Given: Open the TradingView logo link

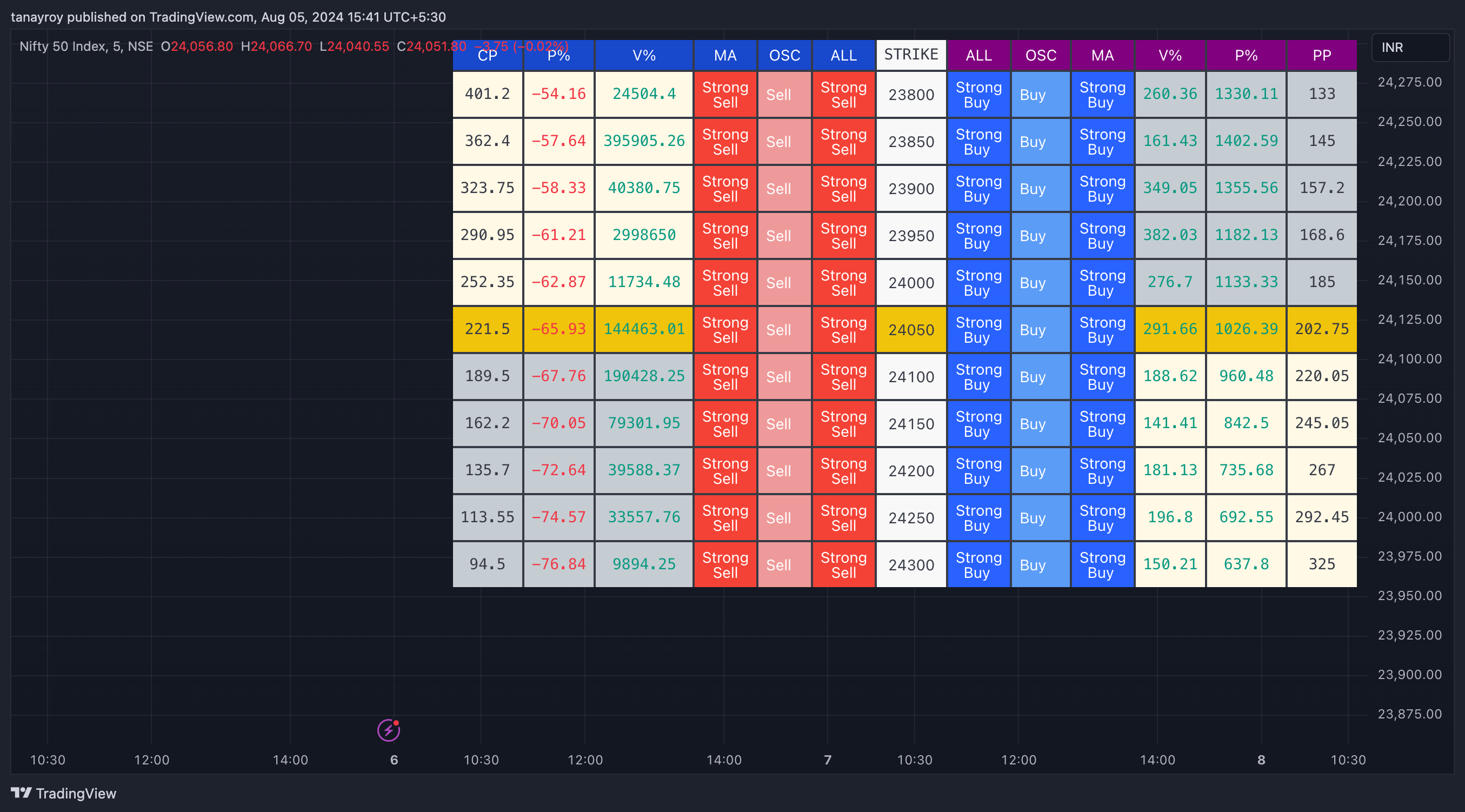Looking at the screenshot, I should [63, 793].
